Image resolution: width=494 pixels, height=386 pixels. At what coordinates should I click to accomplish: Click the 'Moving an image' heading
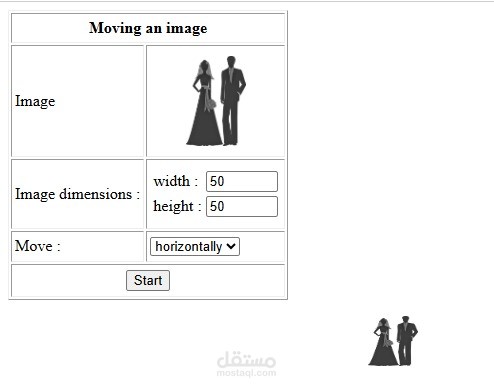tap(148, 28)
